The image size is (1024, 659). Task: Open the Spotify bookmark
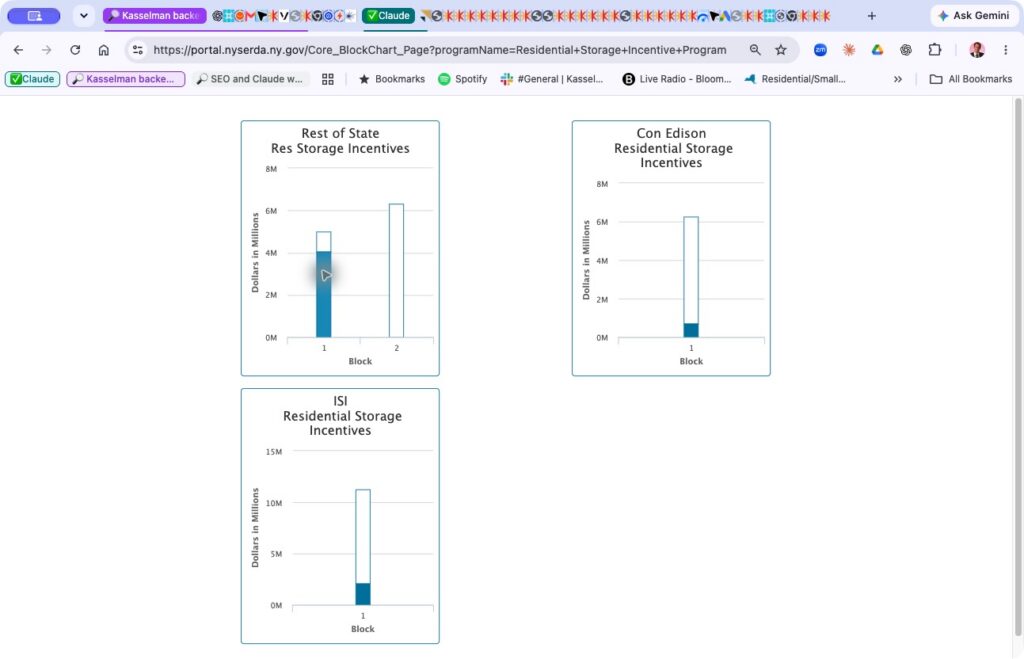[x=462, y=79]
